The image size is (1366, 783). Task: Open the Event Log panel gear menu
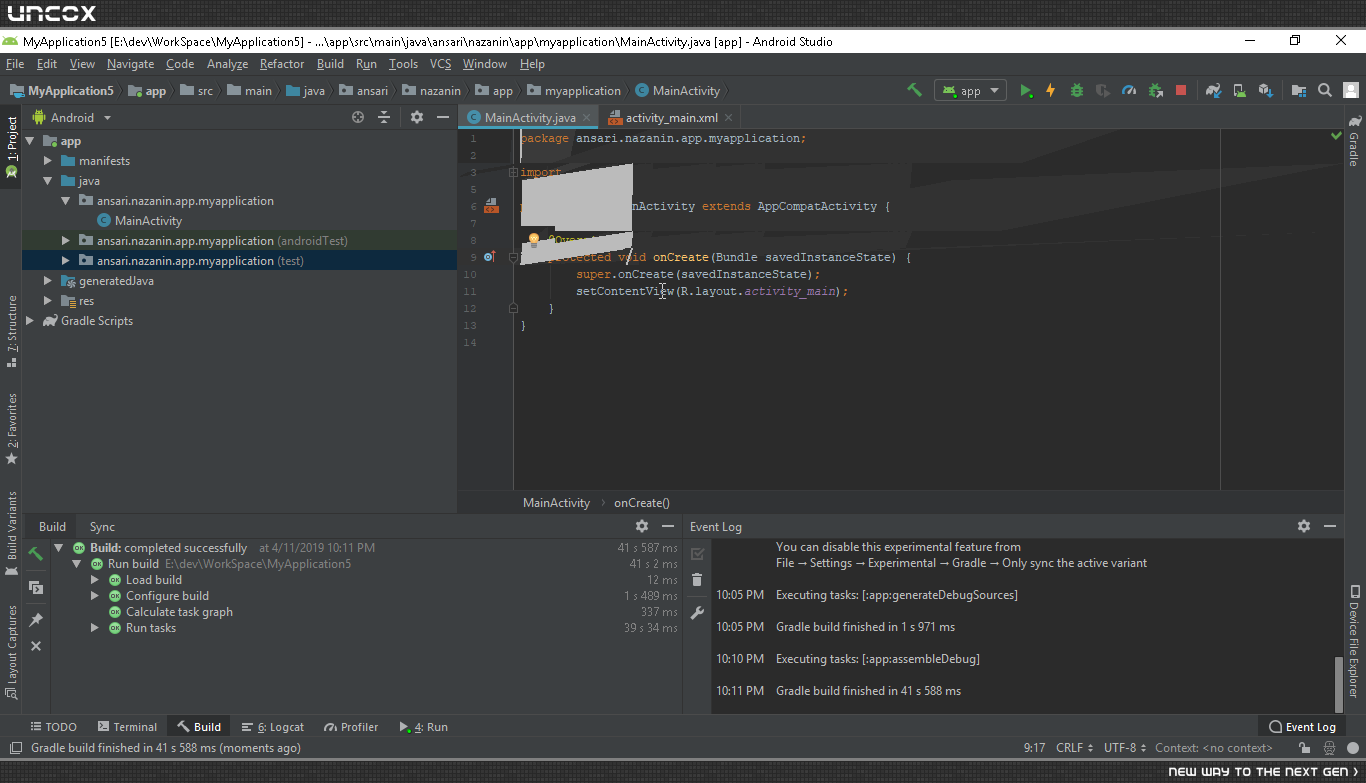pyautogui.click(x=1304, y=526)
